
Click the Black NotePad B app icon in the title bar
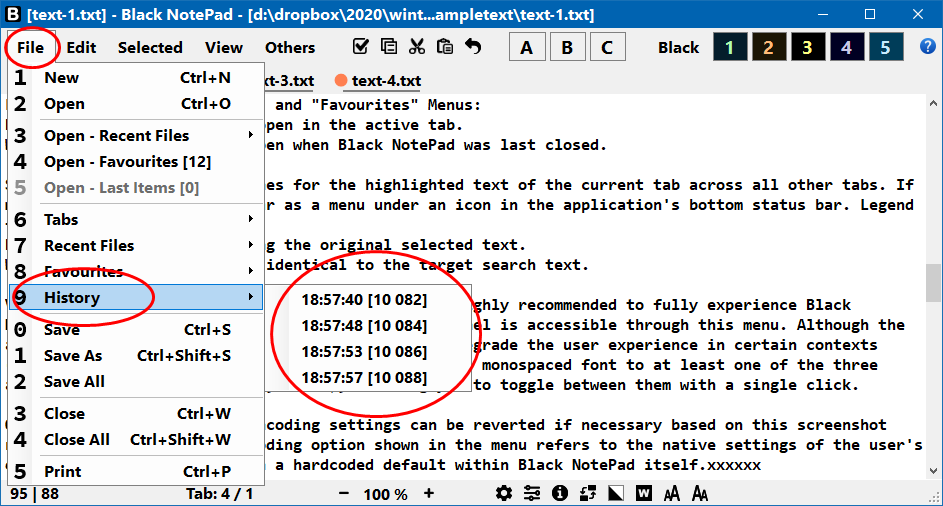coord(13,14)
